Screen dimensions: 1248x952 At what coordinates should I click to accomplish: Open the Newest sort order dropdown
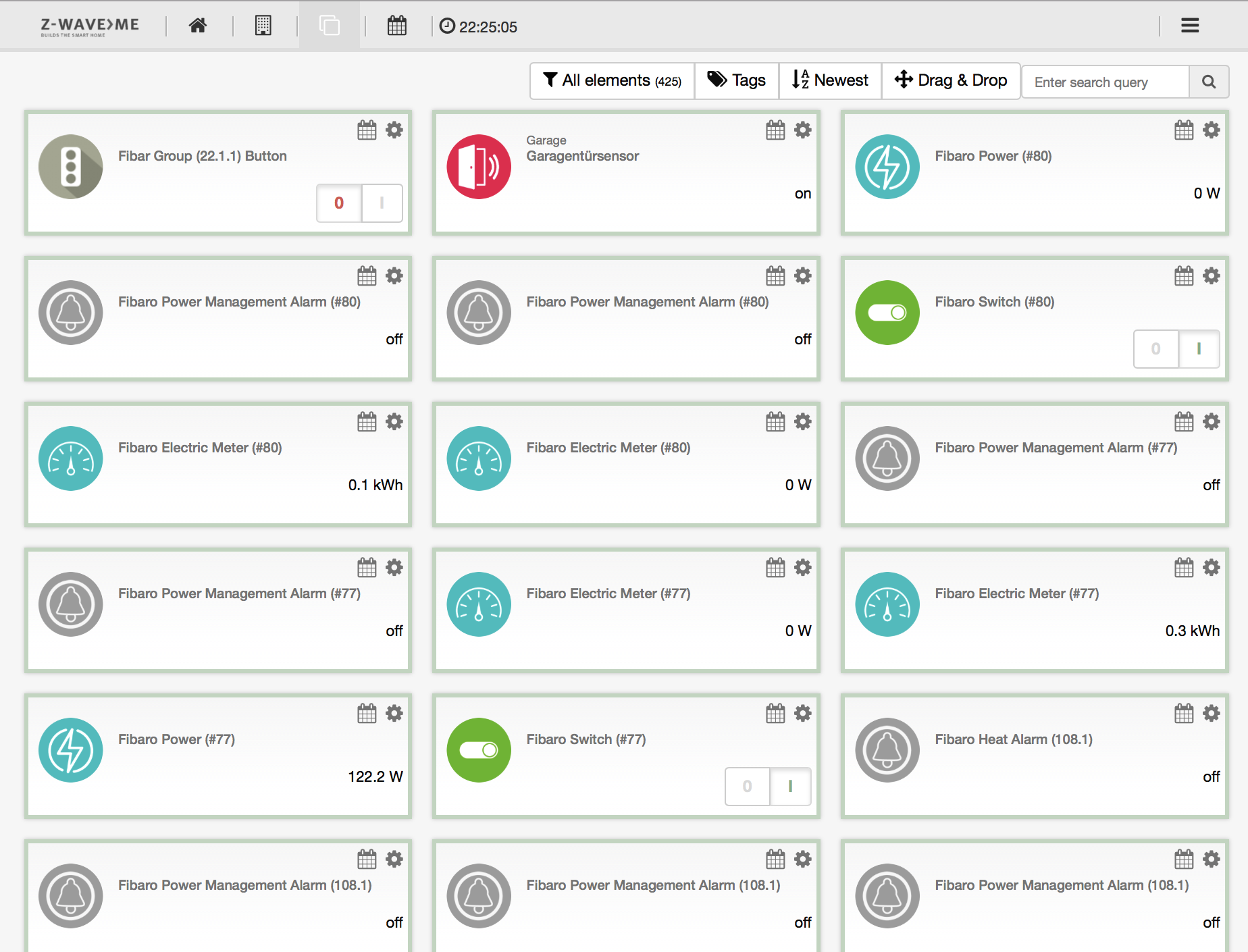(830, 81)
